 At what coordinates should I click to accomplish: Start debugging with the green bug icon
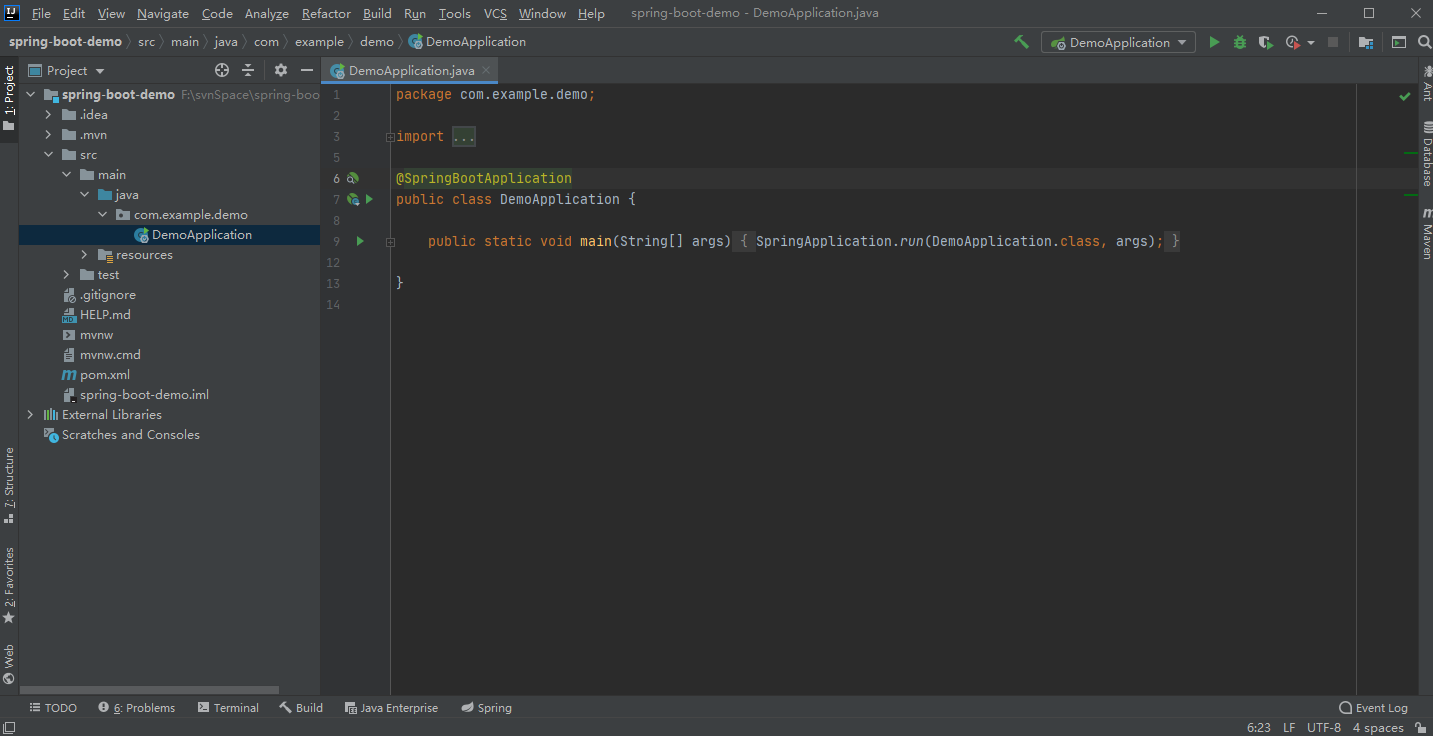pos(1240,42)
